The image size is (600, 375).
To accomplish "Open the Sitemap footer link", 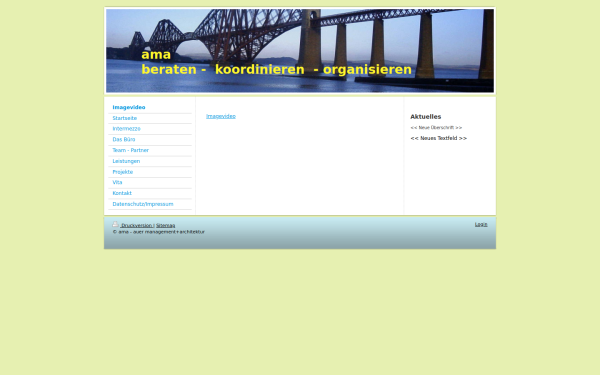I will tap(165, 225).
